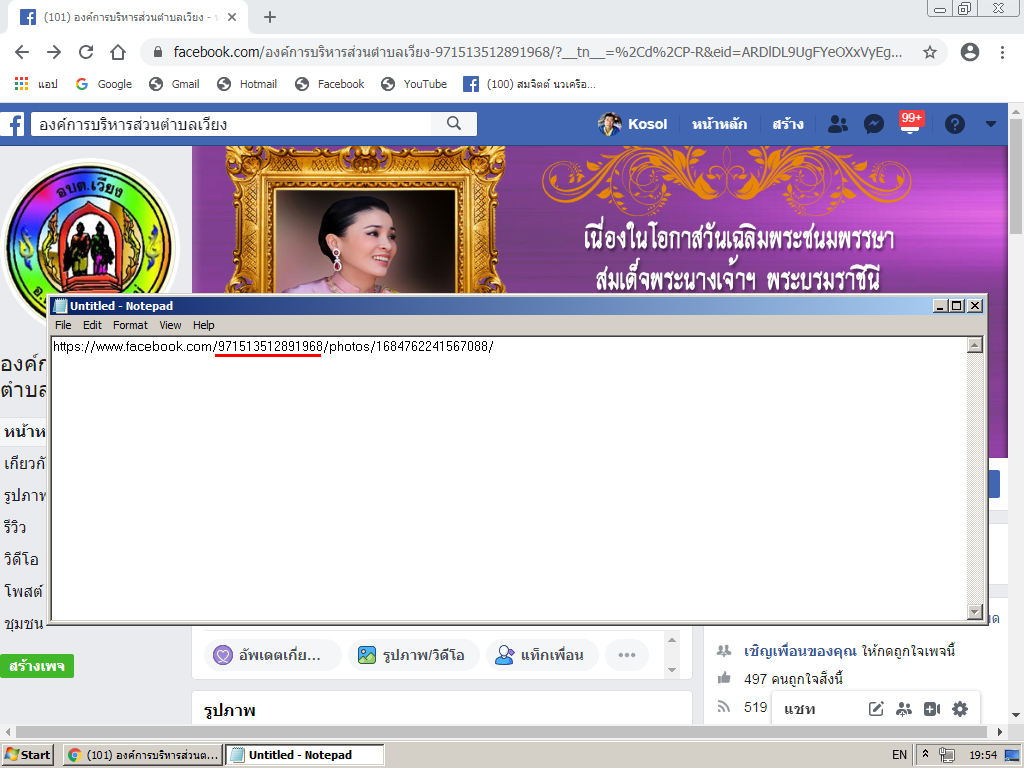Choose แท็กเพื่อน tag friends option
The height and width of the screenshot is (768, 1024).
[x=542, y=655]
